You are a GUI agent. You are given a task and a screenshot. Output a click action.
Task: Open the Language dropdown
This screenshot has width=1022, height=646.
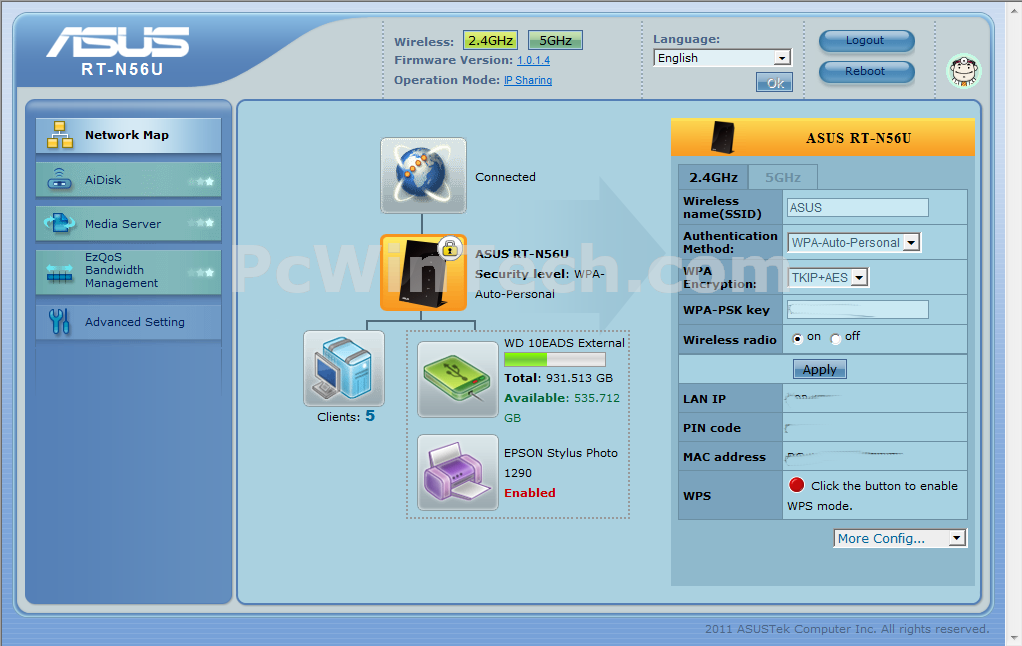(x=722, y=58)
